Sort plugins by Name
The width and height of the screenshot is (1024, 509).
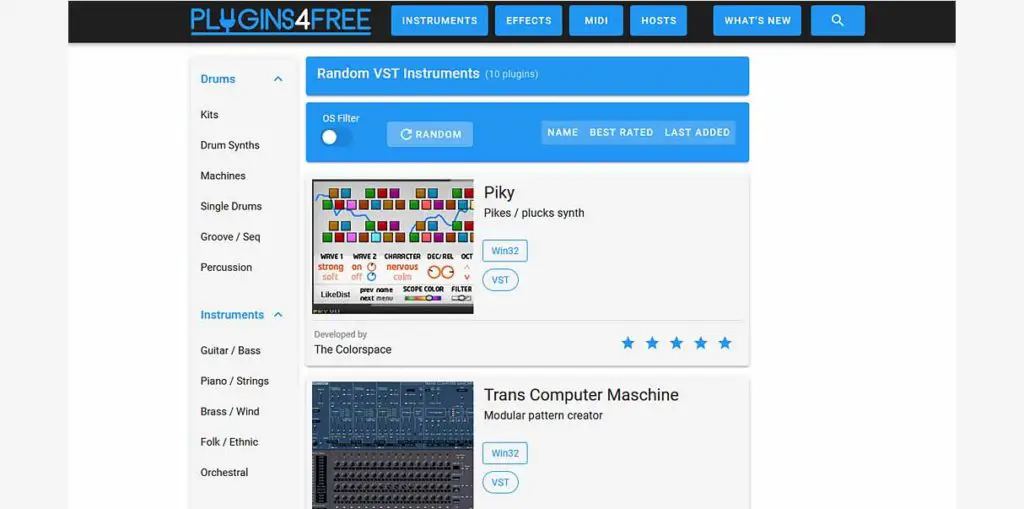click(562, 132)
